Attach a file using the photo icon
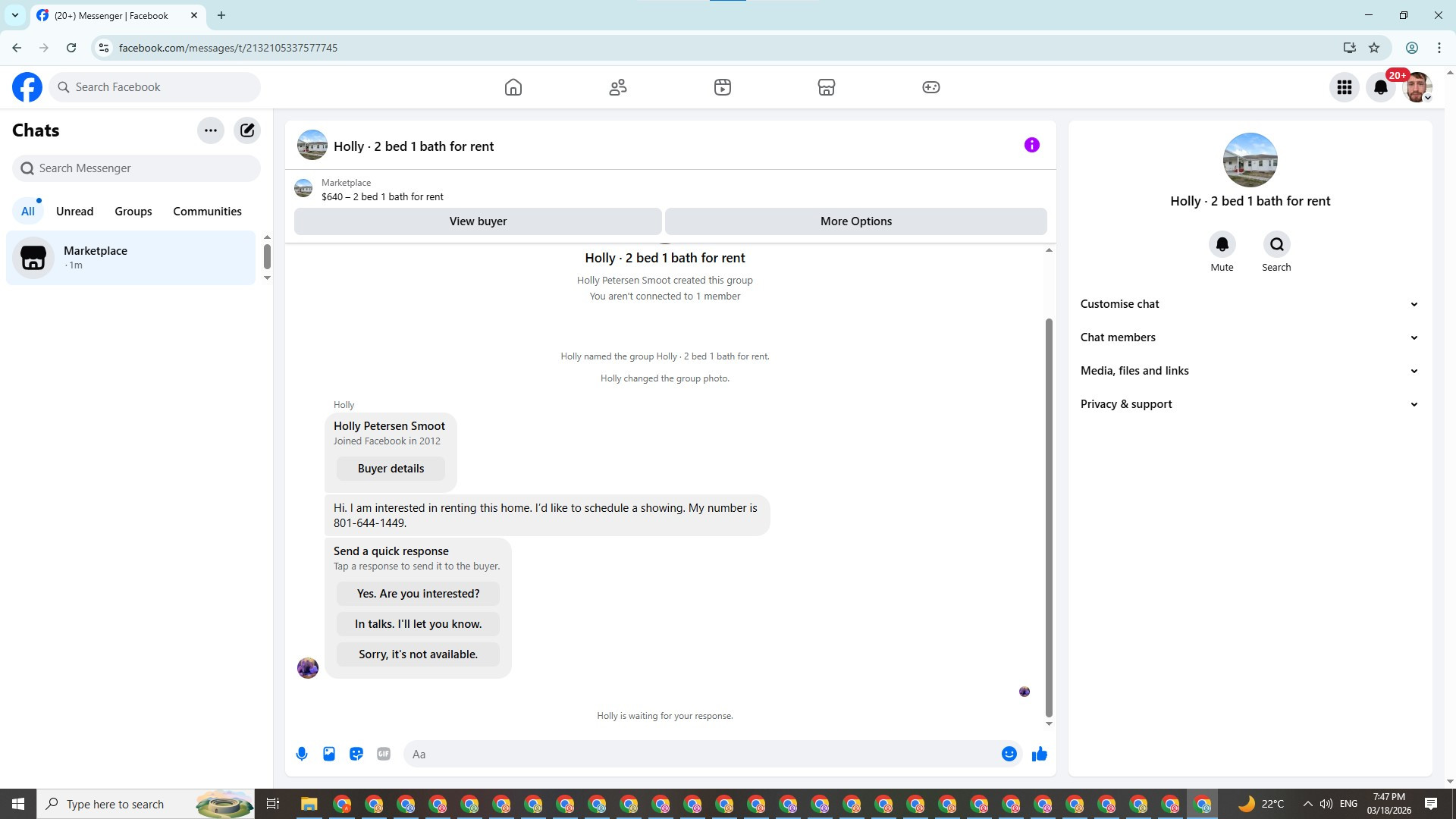Image resolution: width=1456 pixels, height=819 pixels. click(329, 754)
